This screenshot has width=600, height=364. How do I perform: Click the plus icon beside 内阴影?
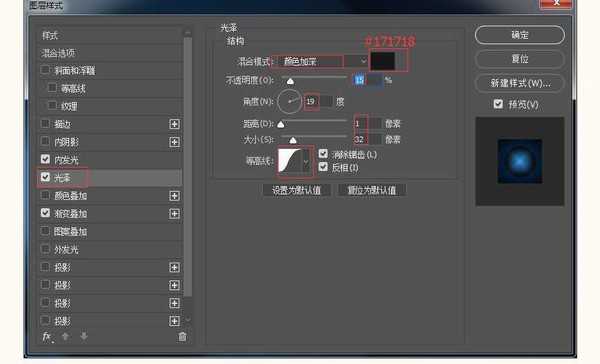[174, 142]
